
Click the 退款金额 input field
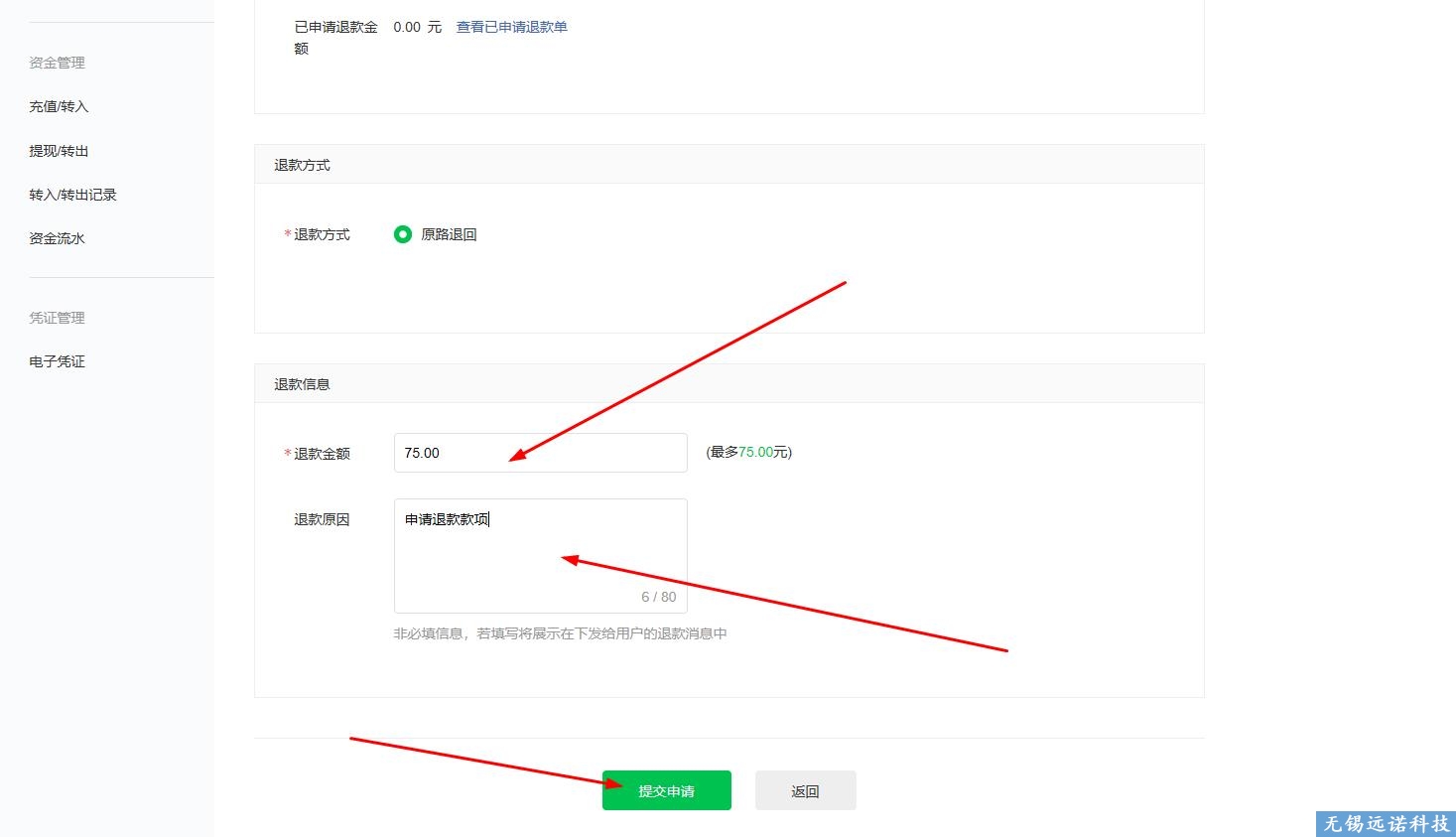pyautogui.click(x=540, y=453)
